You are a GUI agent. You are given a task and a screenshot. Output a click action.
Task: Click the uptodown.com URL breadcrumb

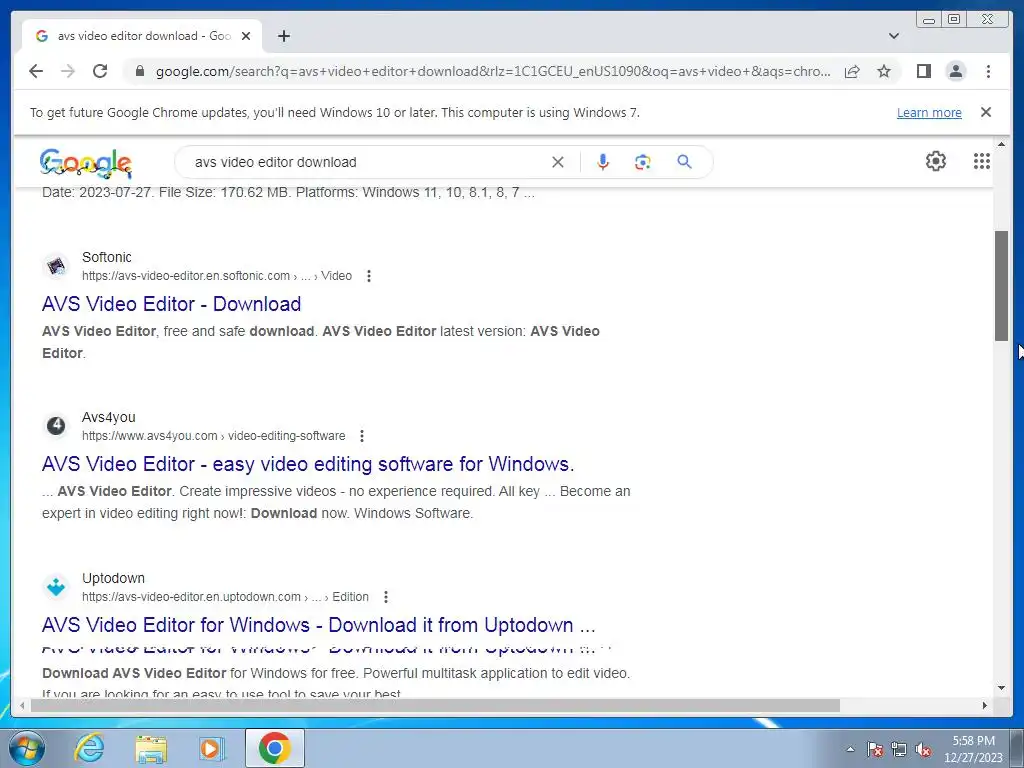click(225, 597)
